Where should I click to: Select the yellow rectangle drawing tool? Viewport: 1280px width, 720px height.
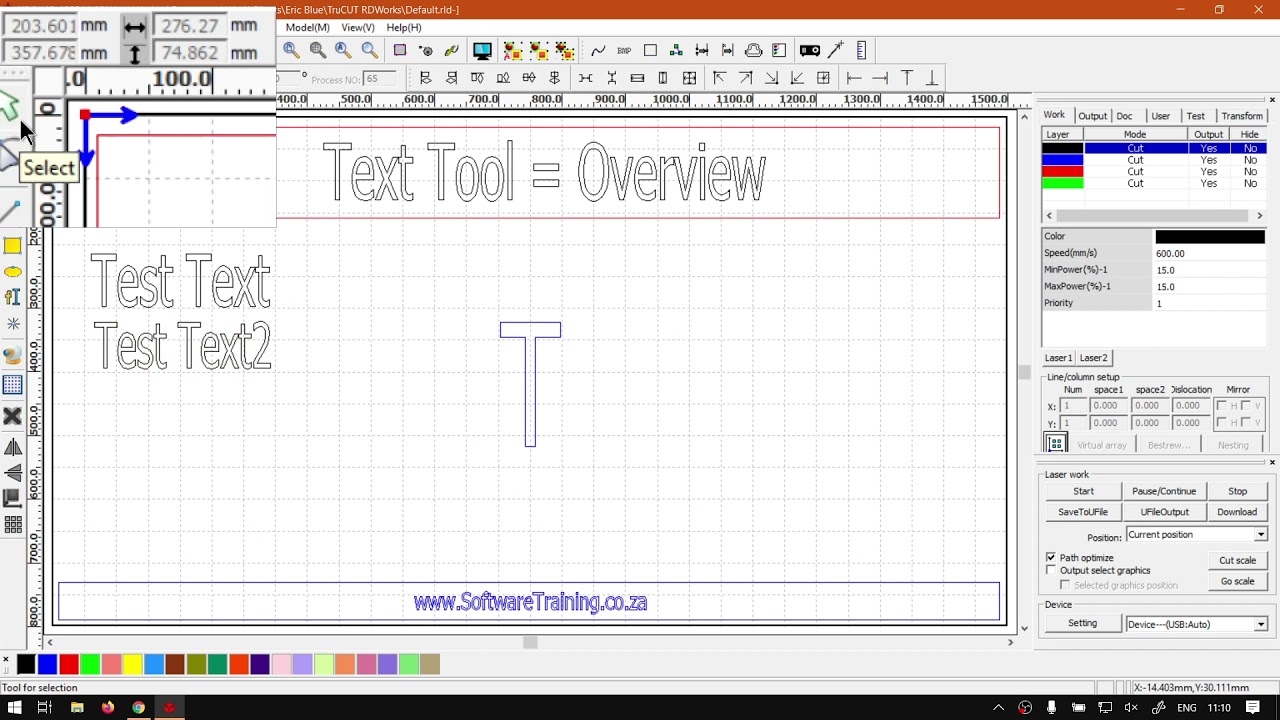click(12, 246)
